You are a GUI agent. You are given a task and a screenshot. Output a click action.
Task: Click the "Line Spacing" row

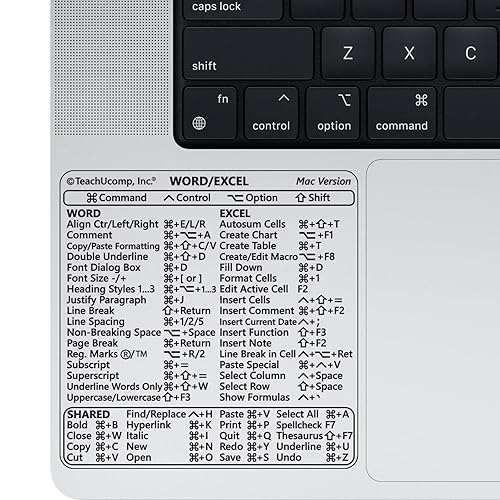(135, 322)
